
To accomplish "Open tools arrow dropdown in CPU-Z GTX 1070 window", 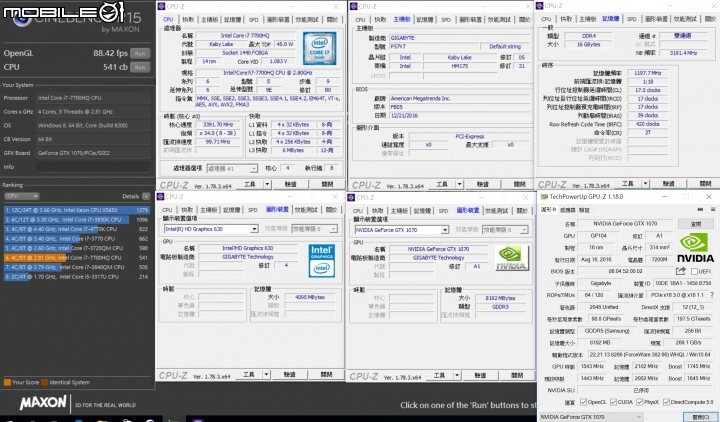I will [457, 376].
